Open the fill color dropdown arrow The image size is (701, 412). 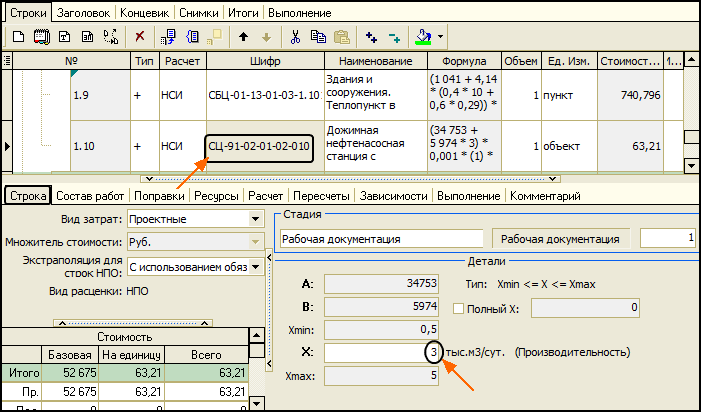[x=440, y=37]
